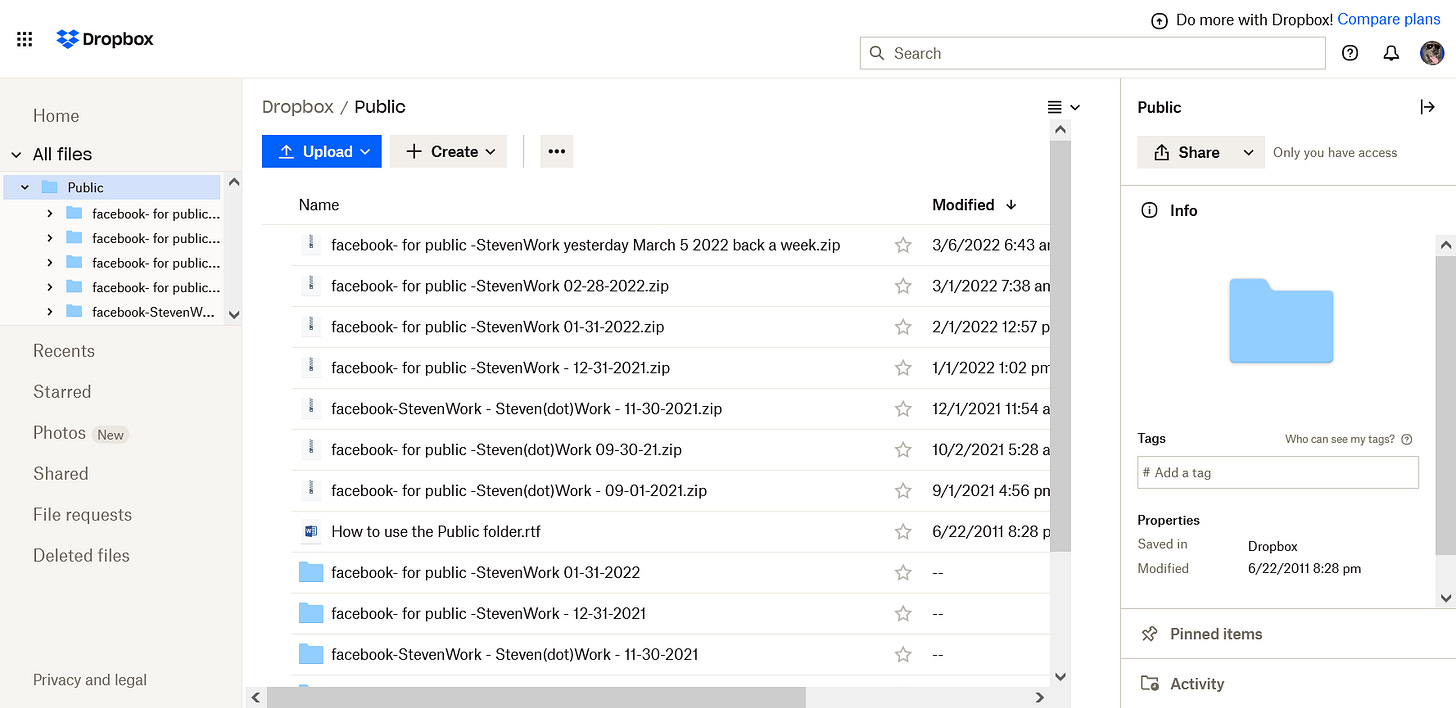1456x708 pixels.
Task: Go to Home in sidebar
Action: pos(56,116)
